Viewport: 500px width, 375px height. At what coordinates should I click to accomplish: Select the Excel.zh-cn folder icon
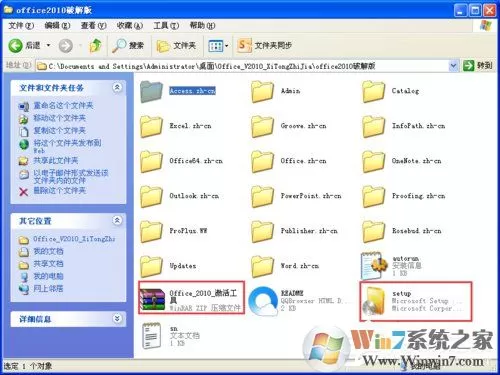click(x=151, y=126)
